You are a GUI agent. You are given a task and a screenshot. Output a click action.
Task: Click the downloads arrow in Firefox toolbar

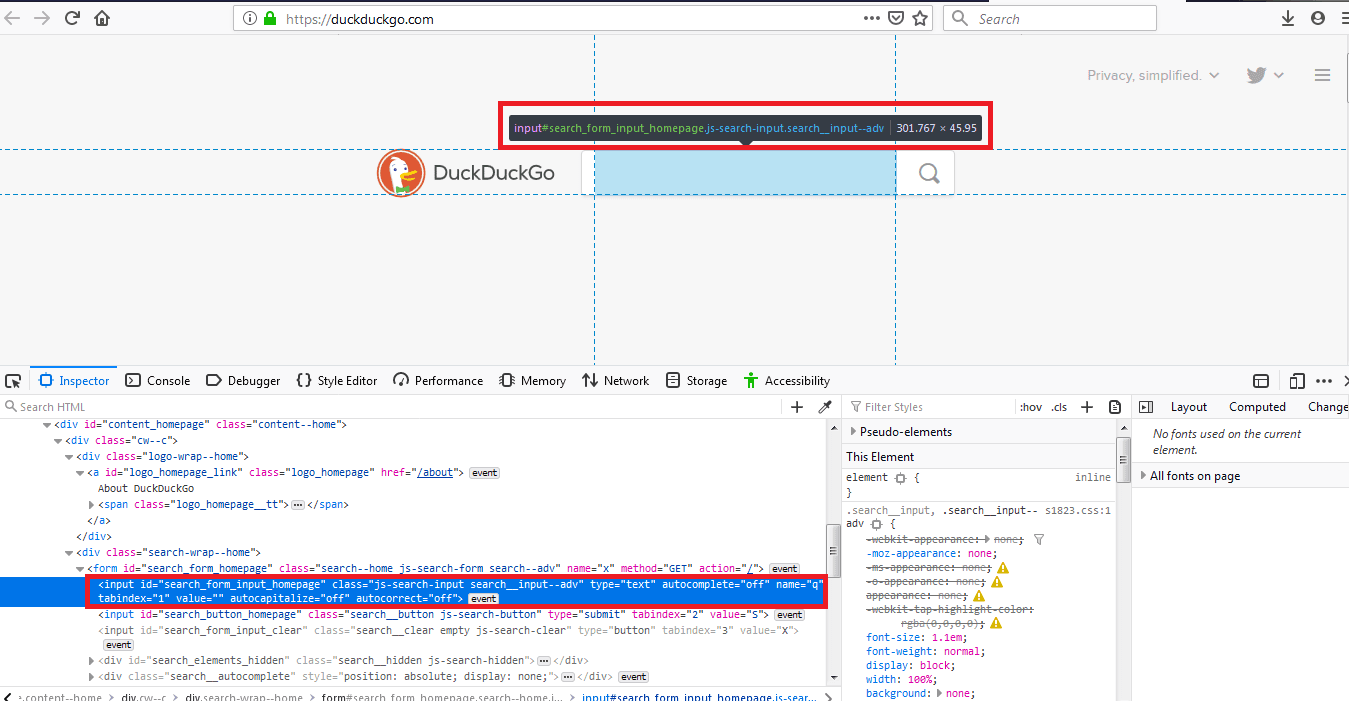(x=1288, y=17)
